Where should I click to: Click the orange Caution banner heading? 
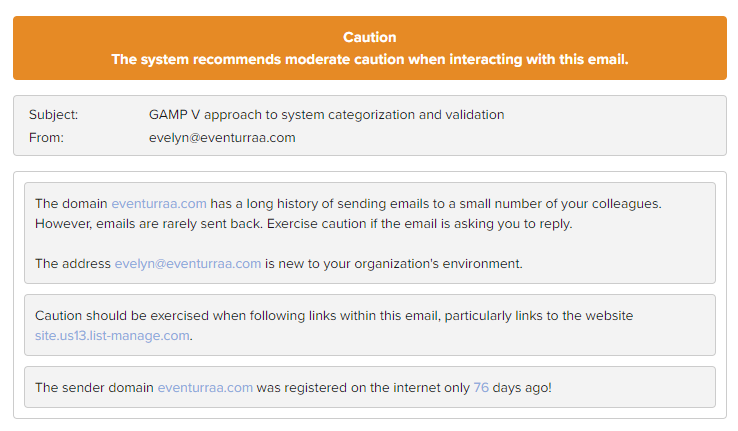point(369,37)
